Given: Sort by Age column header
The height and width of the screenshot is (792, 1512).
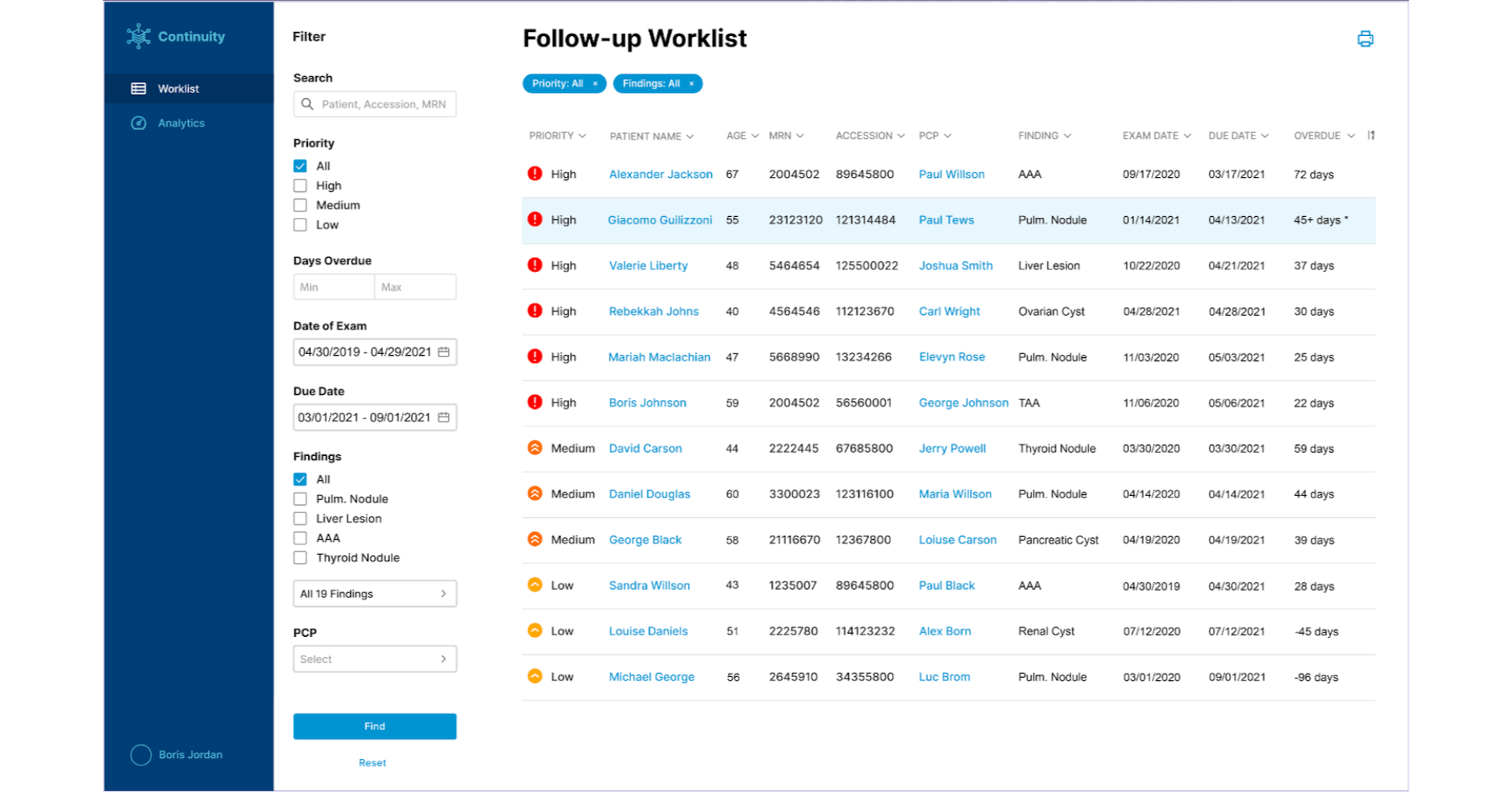Looking at the screenshot, I should pos(742,136).
